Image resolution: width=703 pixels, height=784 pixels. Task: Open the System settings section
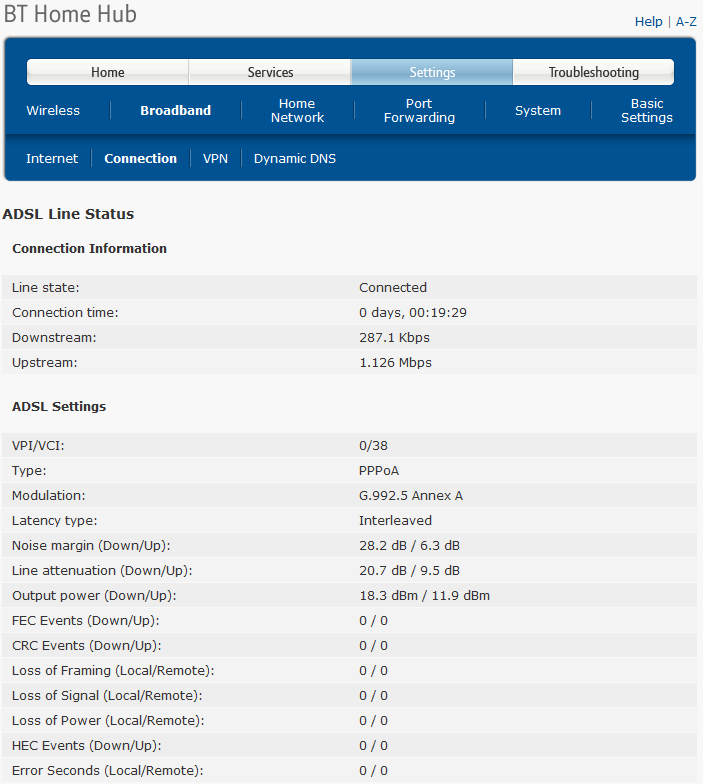(538, 111)
